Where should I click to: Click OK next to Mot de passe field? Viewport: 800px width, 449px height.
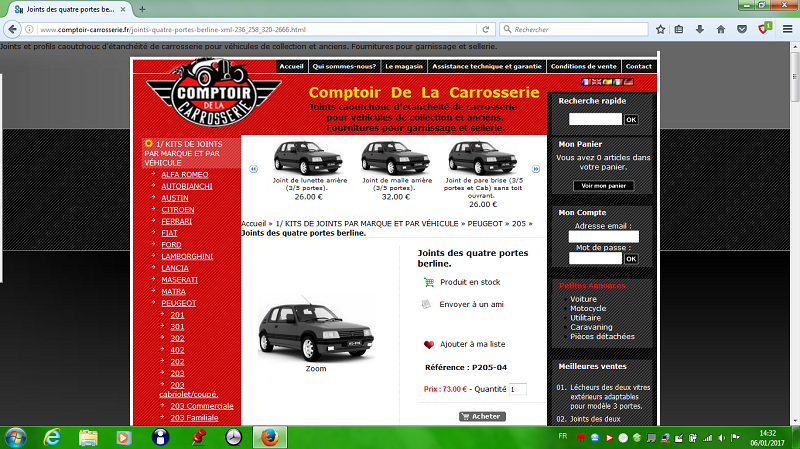631,259
